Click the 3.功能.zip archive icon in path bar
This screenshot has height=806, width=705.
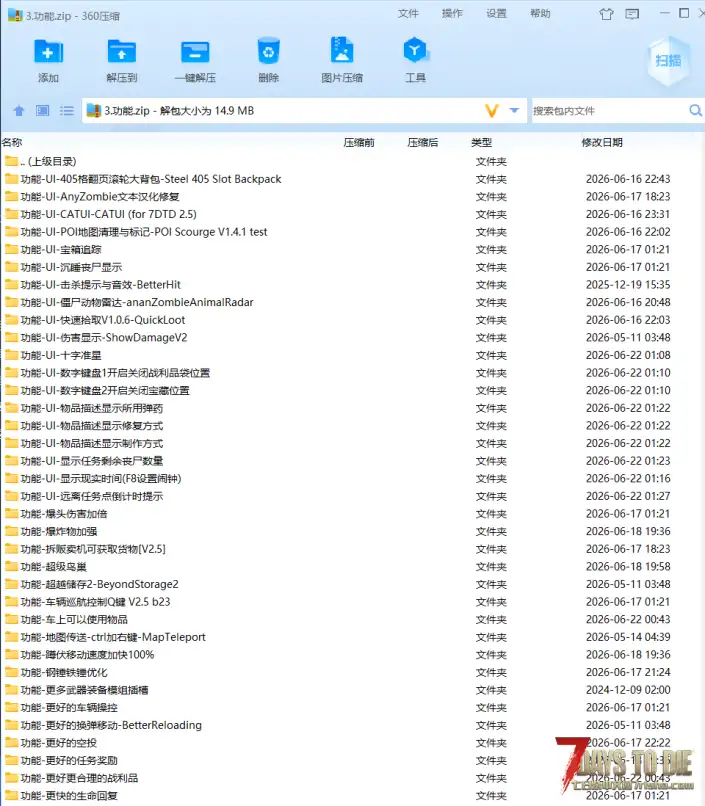tap(94, 111)
